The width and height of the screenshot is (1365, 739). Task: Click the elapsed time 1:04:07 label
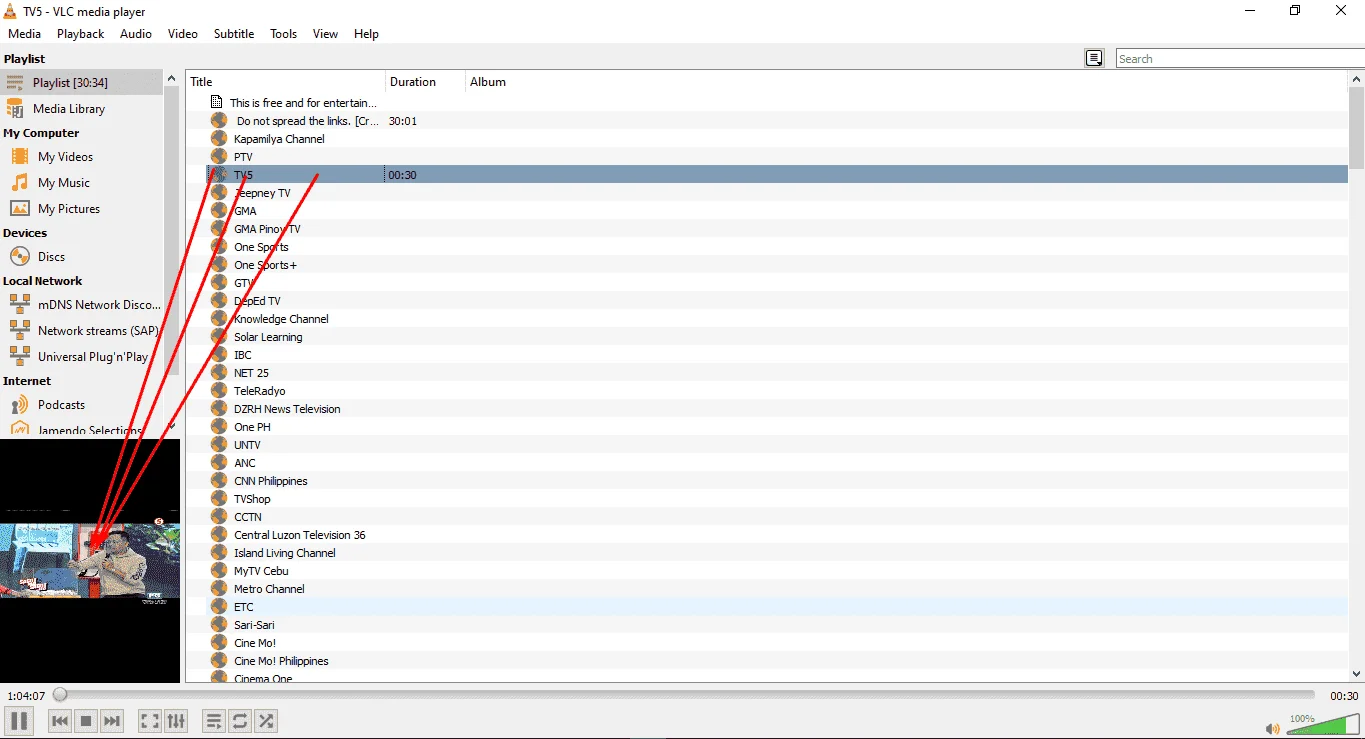click(x=26, y=696)
